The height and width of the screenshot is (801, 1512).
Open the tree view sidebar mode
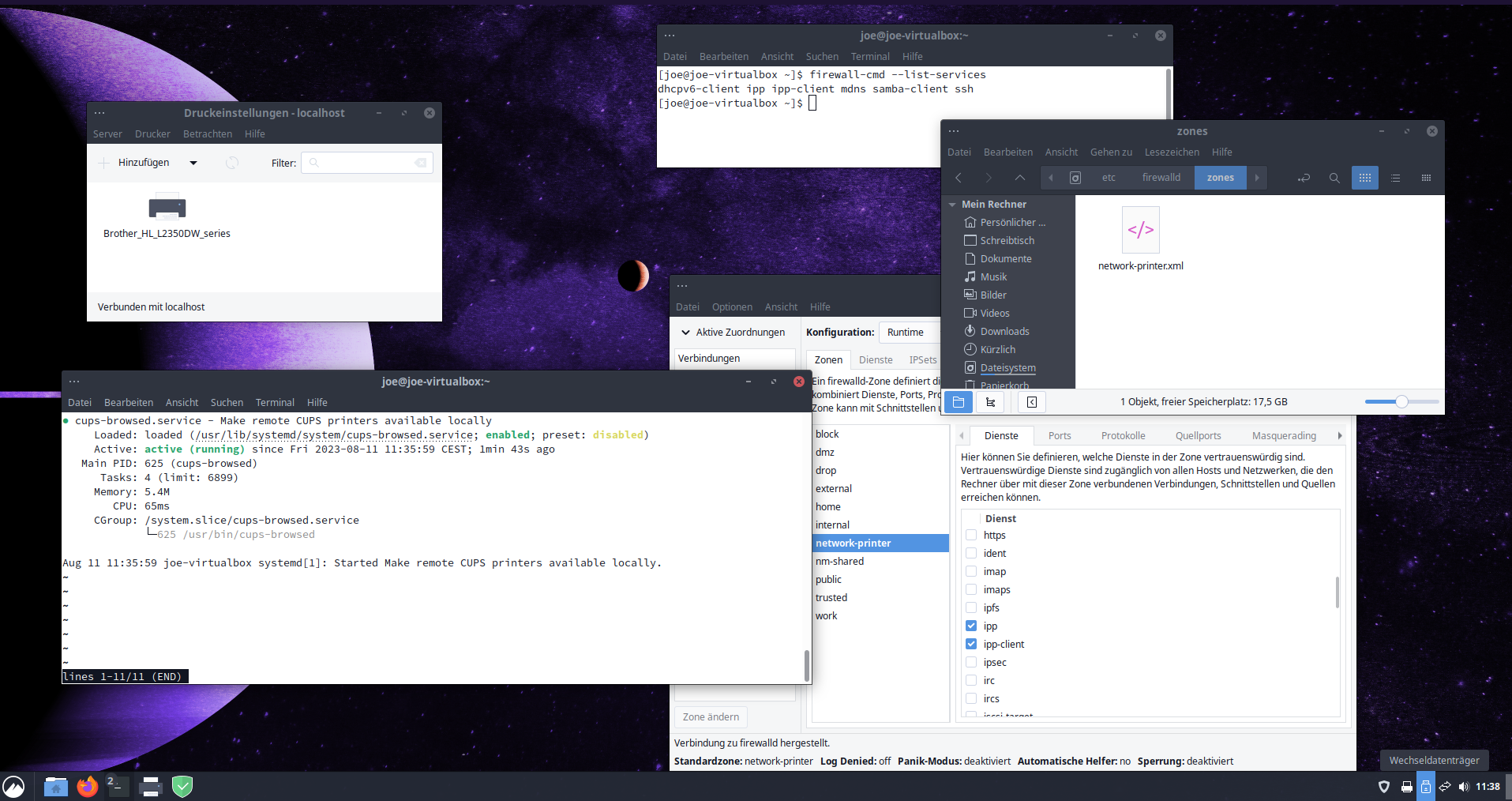[x=990, y=402]
